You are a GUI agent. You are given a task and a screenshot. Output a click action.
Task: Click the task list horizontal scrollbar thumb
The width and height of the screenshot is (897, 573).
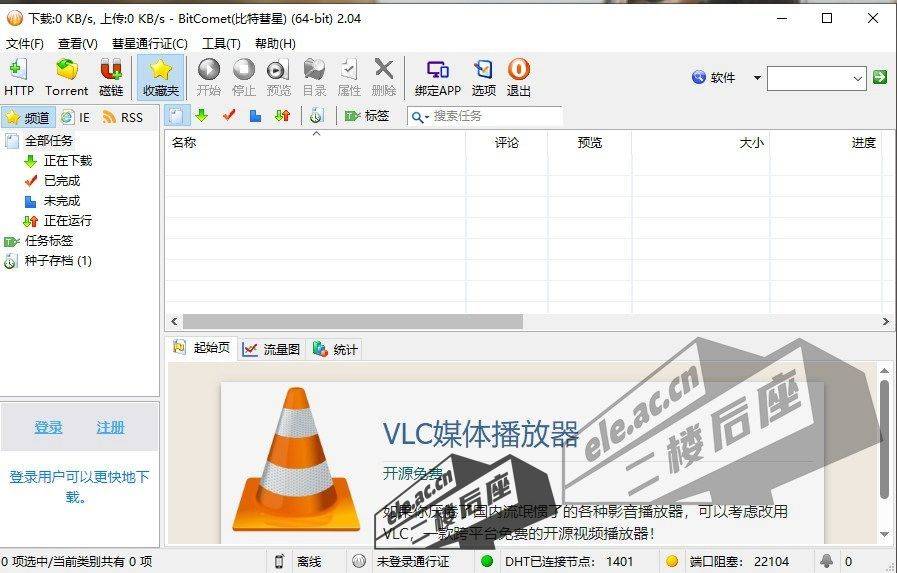click(x=352, y=321)
